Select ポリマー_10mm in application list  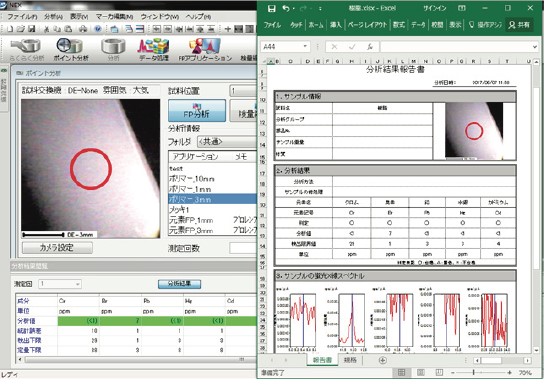coord(192,179)
